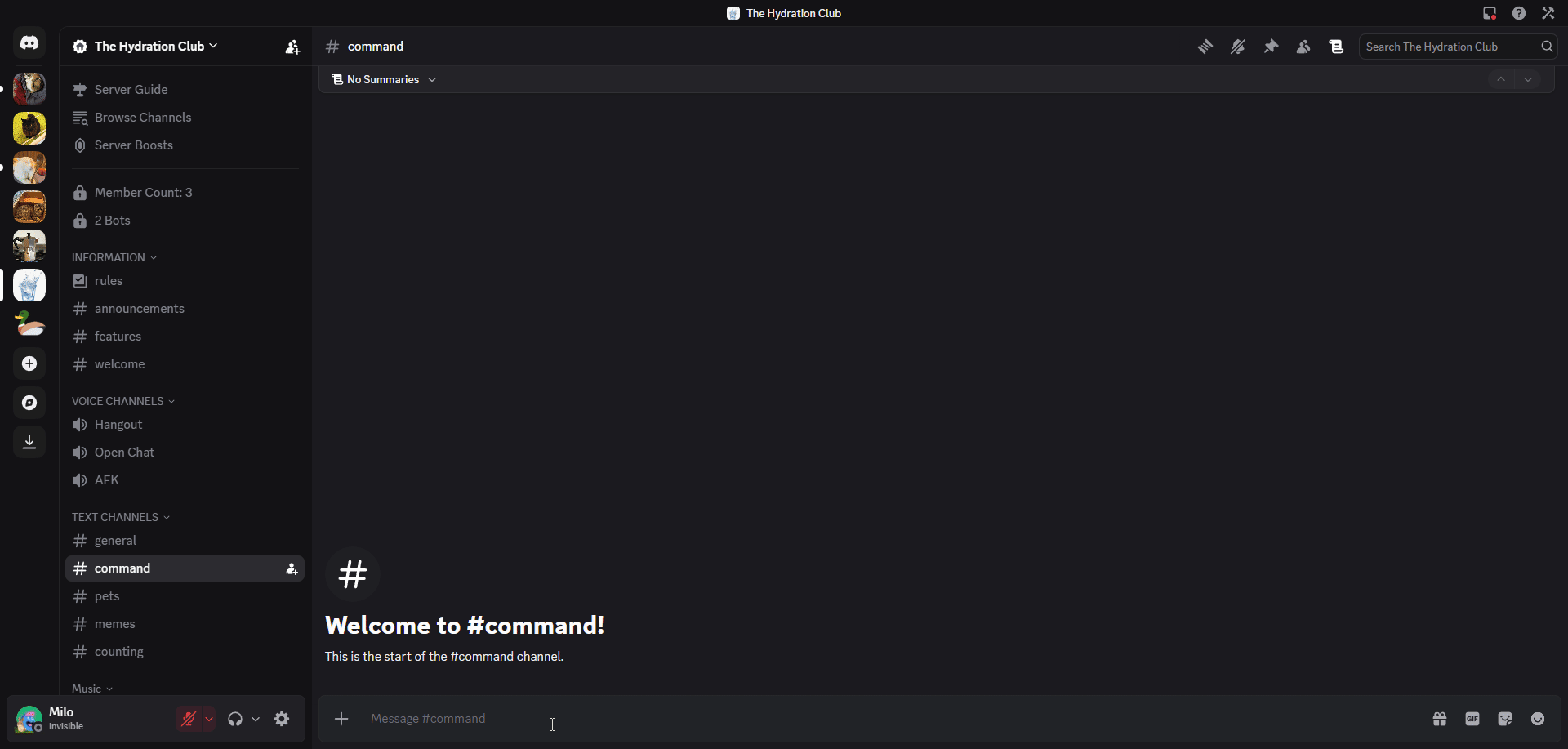1568x749 pixels.
Task: Select the first server icon with owl
Action: (29, 89)
